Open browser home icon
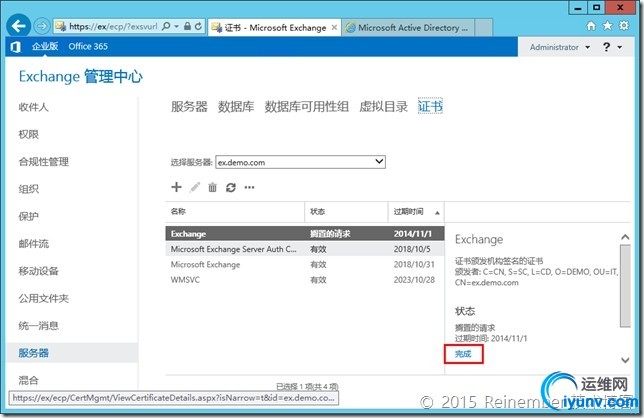The image size is (644, 418). pos(591,26)
